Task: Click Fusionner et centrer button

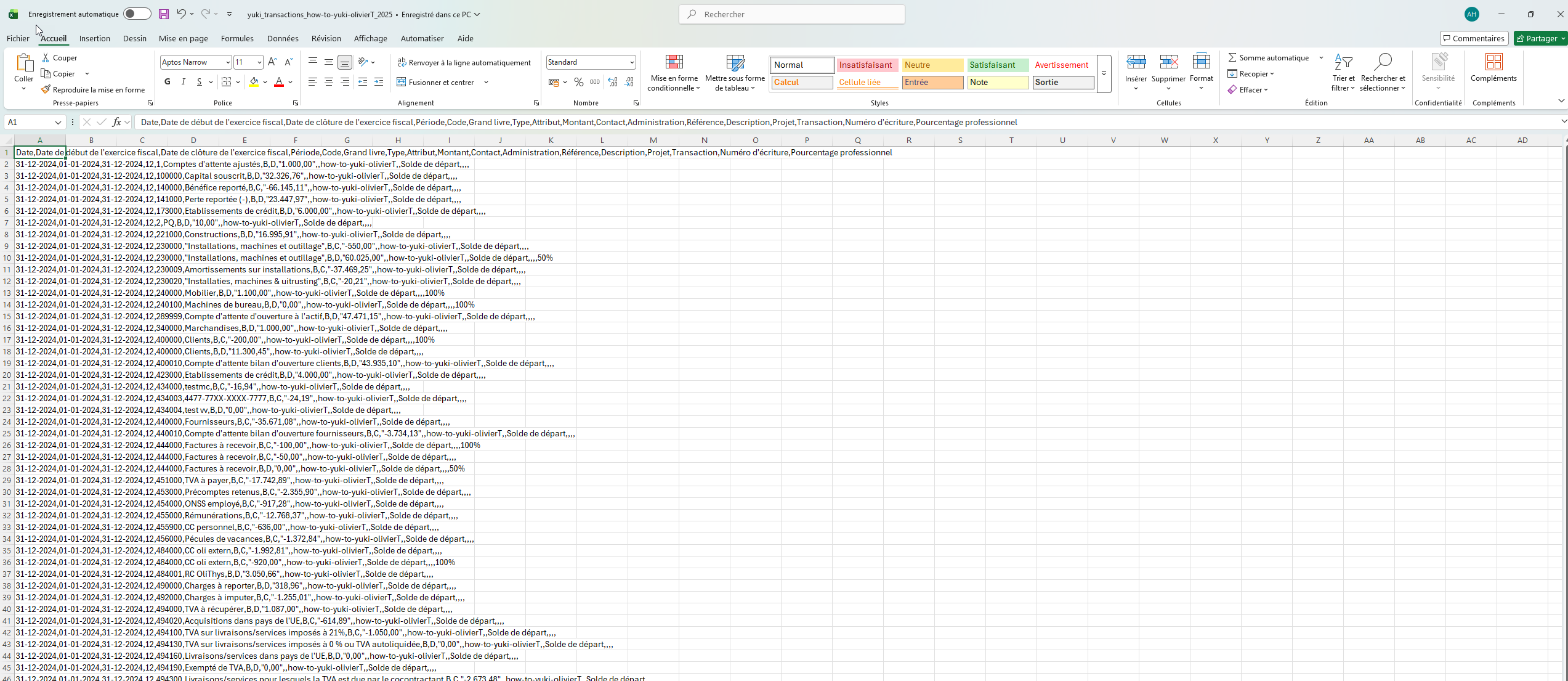Action: pyautogui.click(x=436, y=82)
